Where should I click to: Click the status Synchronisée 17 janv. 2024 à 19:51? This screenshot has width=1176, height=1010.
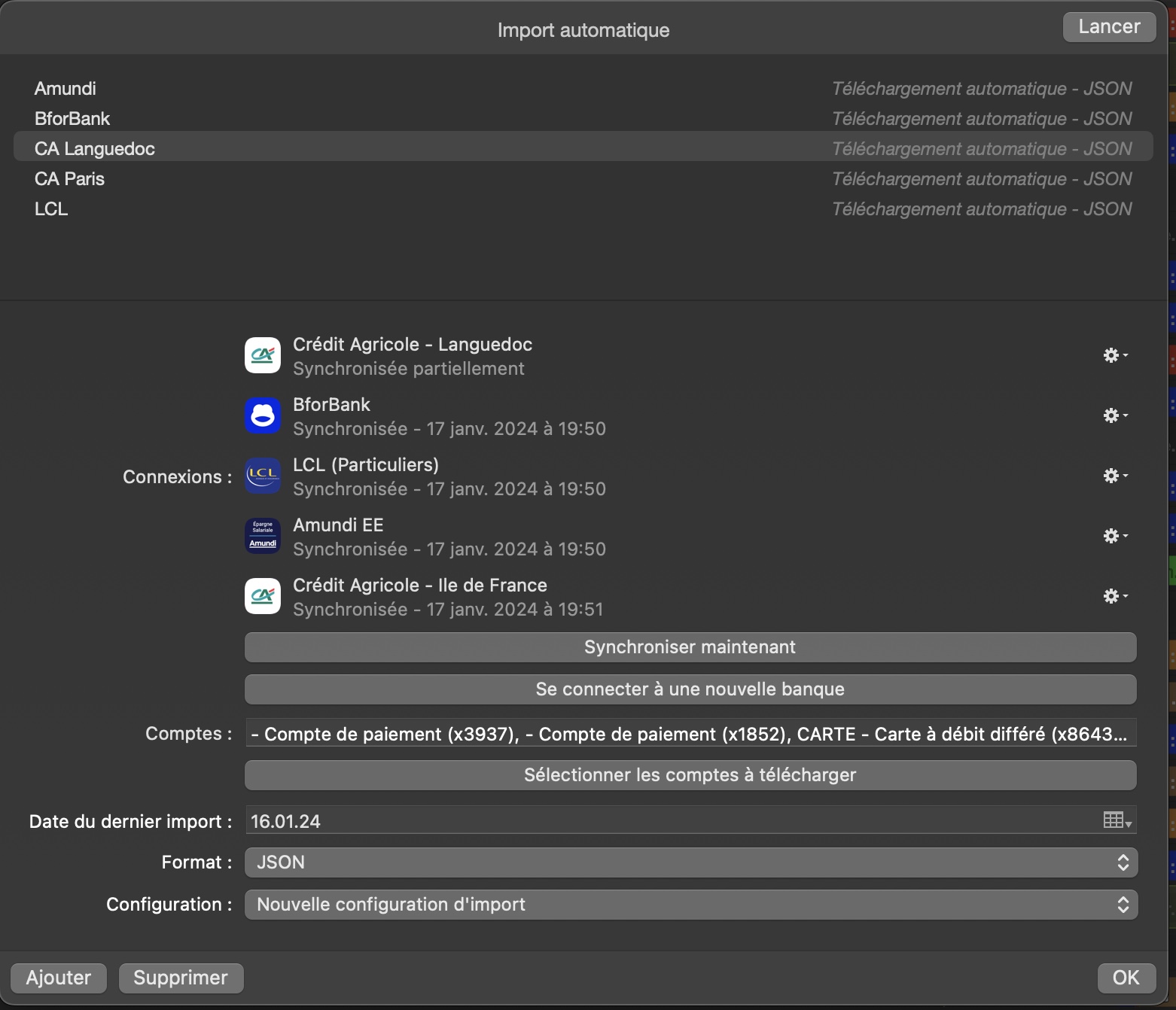pos(448,610)
